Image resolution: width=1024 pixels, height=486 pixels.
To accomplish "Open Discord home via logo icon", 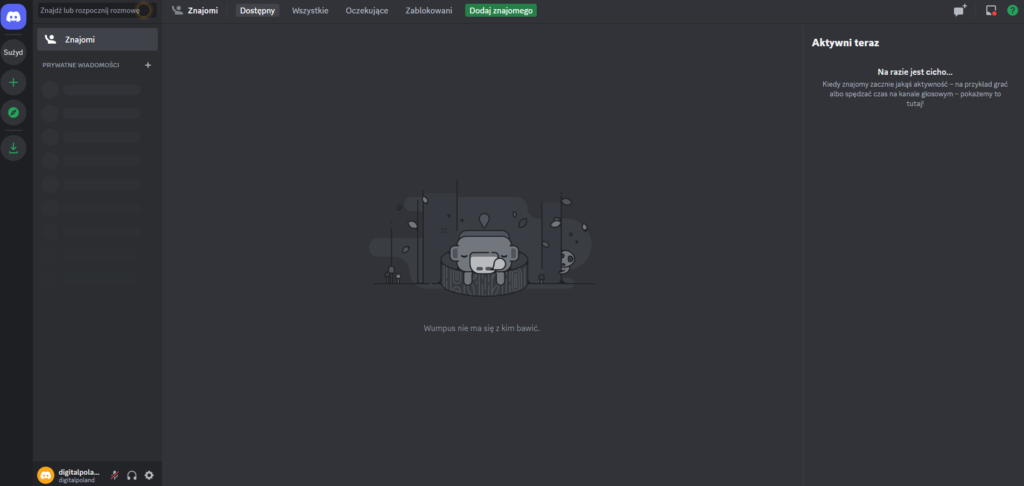I will point(13,17).
